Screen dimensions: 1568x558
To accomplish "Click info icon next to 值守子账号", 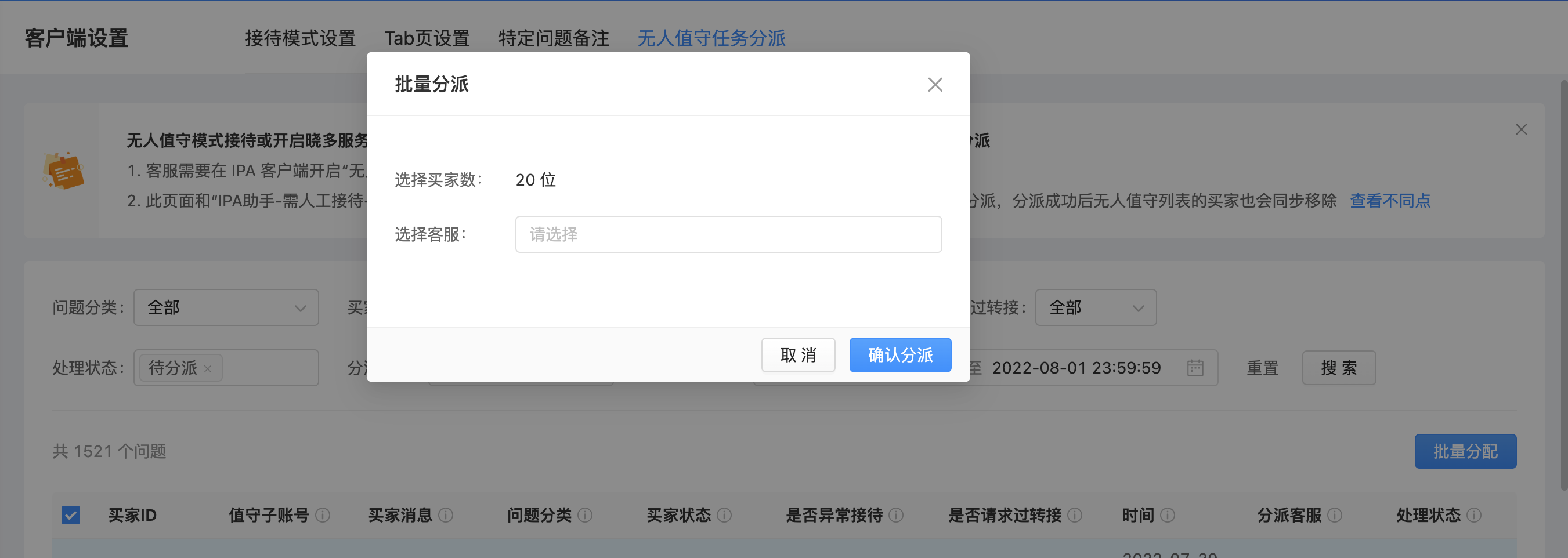I will [x=323, y=516].
